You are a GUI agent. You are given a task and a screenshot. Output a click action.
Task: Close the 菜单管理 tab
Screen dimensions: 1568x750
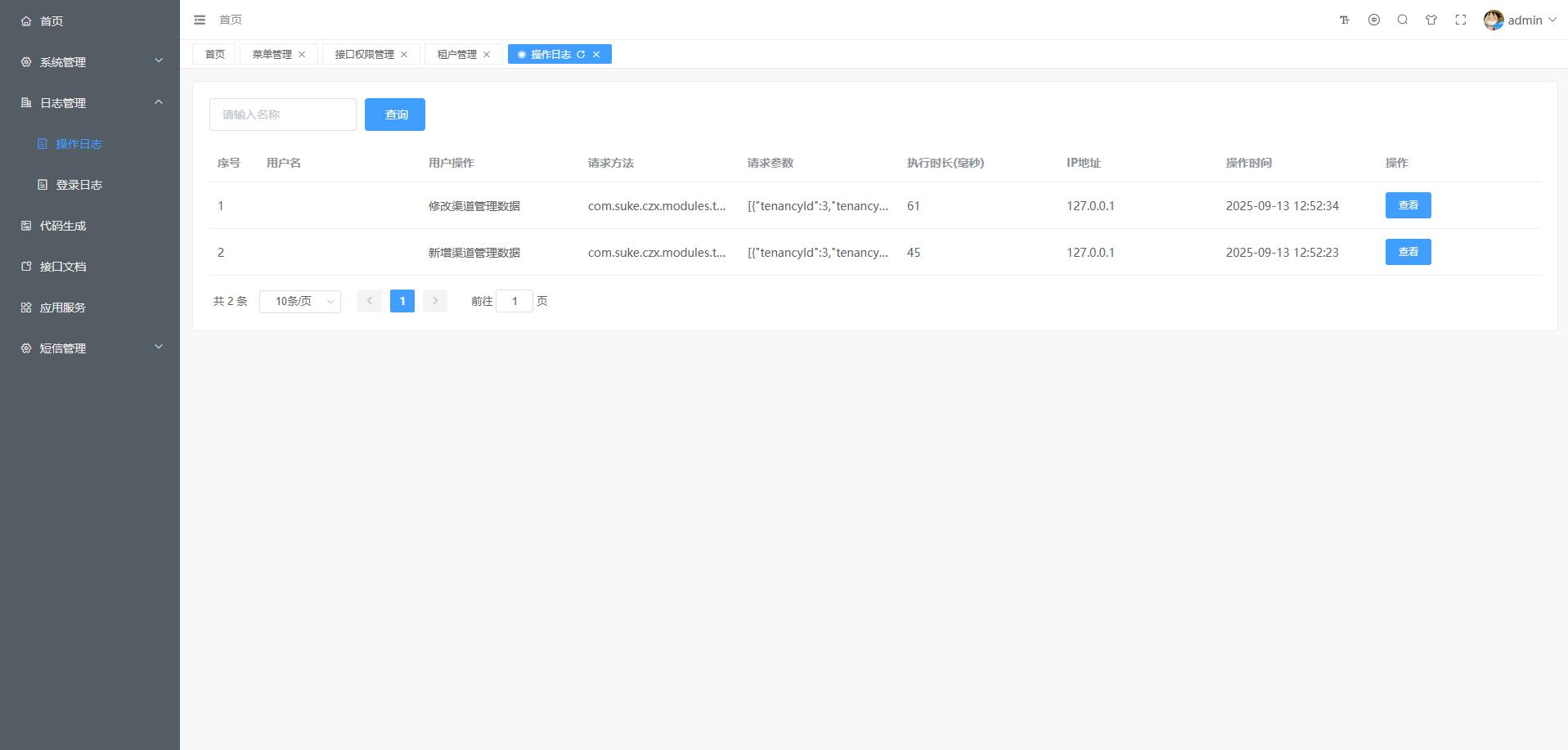(x=302, y=55)
